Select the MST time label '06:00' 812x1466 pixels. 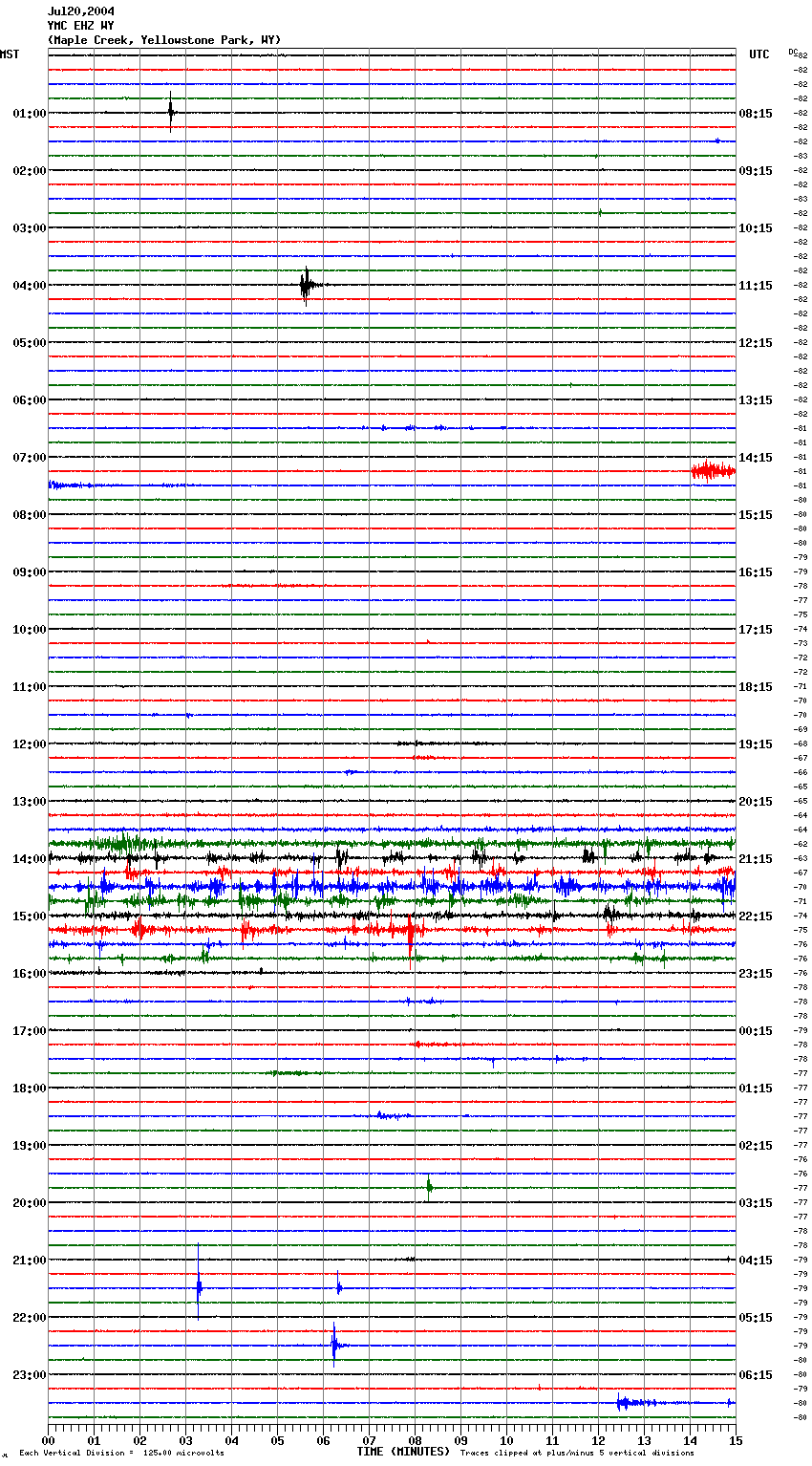tap(30, 400)
